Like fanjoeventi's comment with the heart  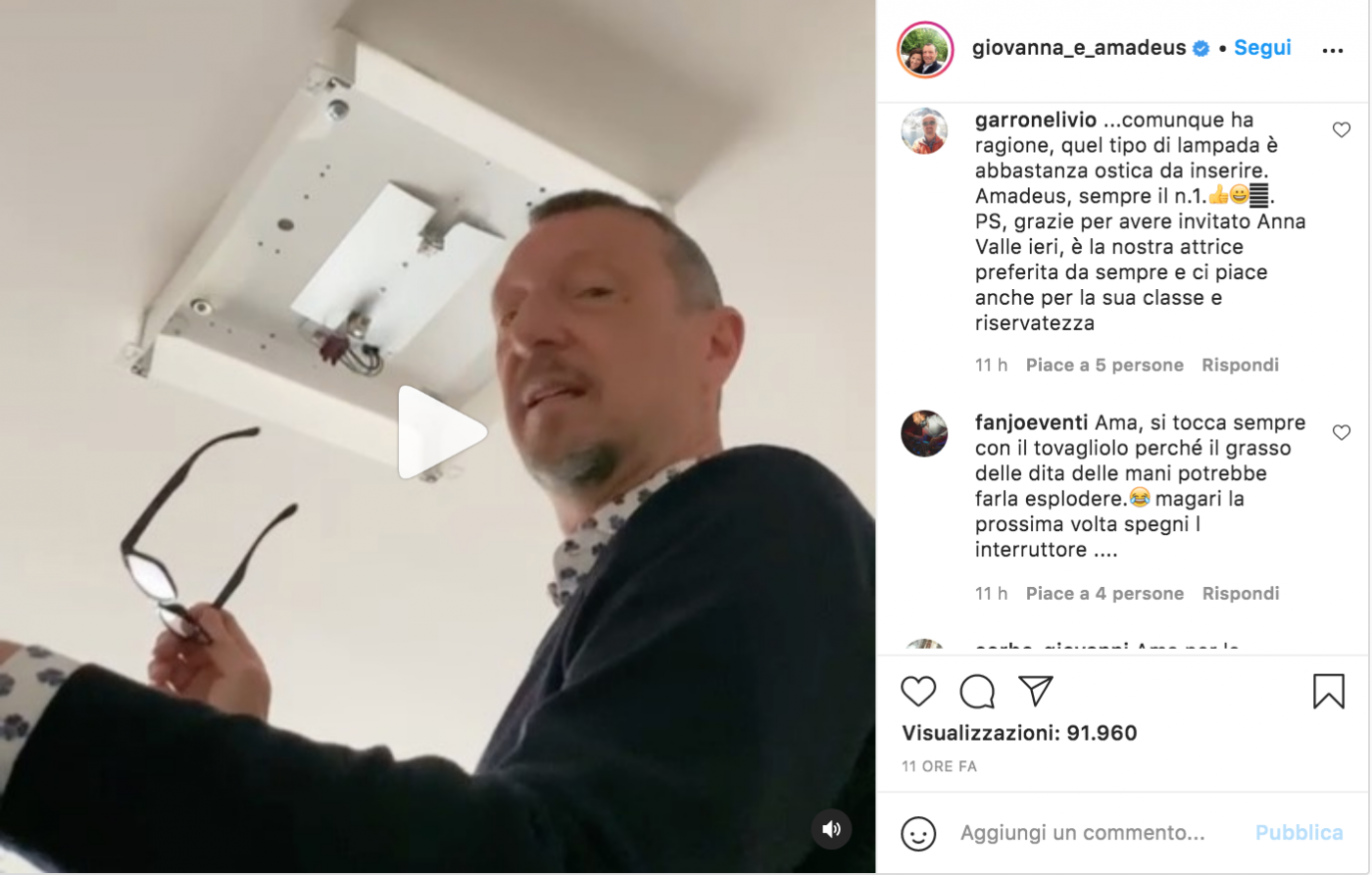(x=1342, y=432)
